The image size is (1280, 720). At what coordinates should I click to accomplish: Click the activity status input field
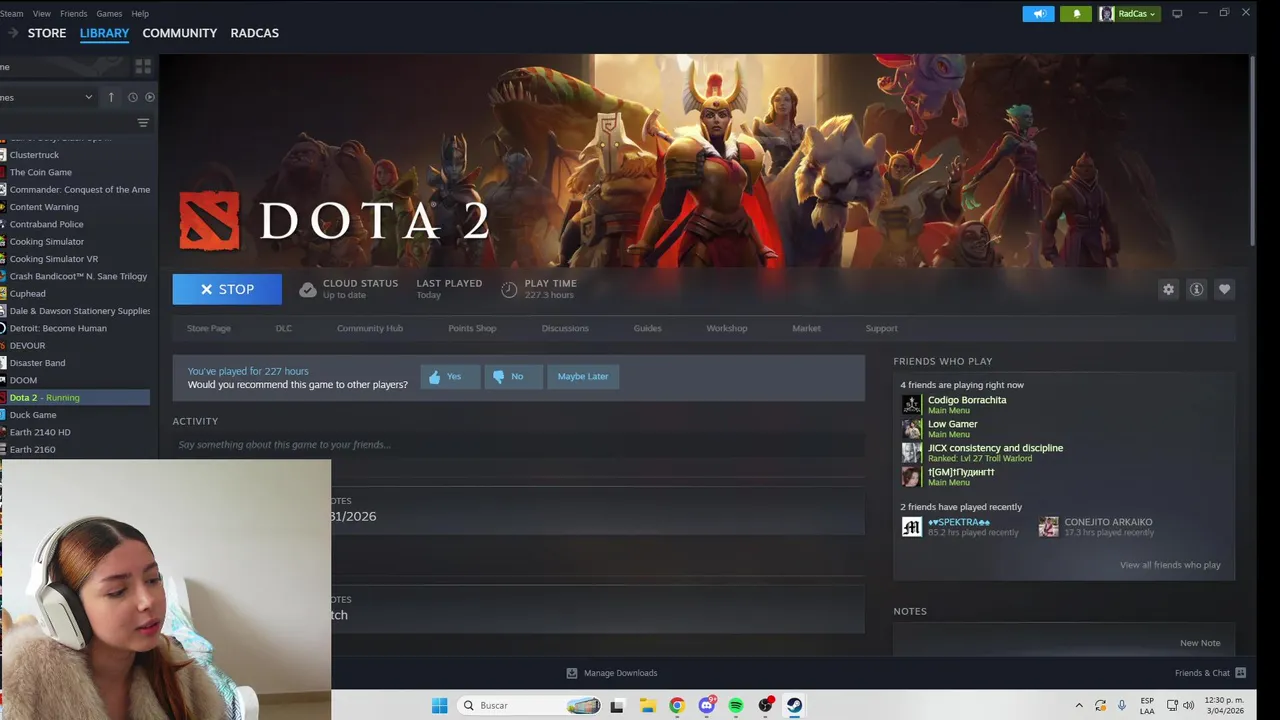(x=518, y=445)
